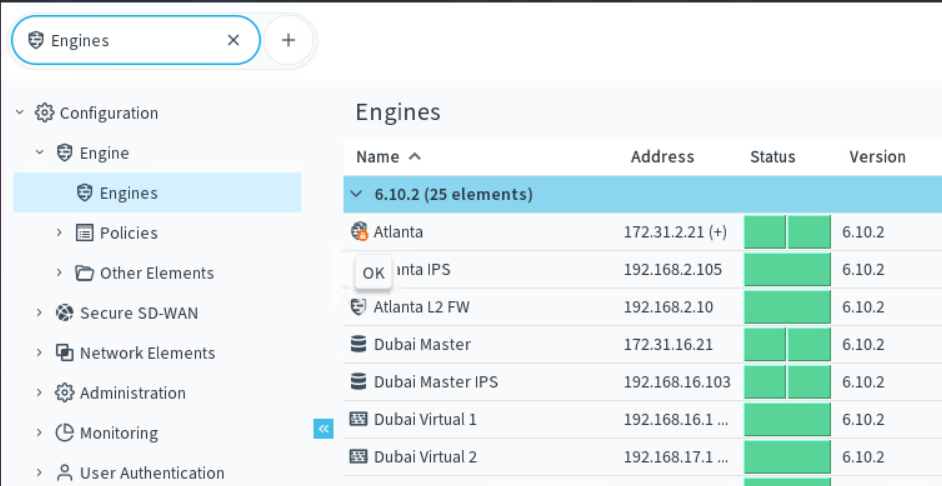Screen dimensions: 942x486
Task: Expand the Policies tree node
Action: coord(59,233)
